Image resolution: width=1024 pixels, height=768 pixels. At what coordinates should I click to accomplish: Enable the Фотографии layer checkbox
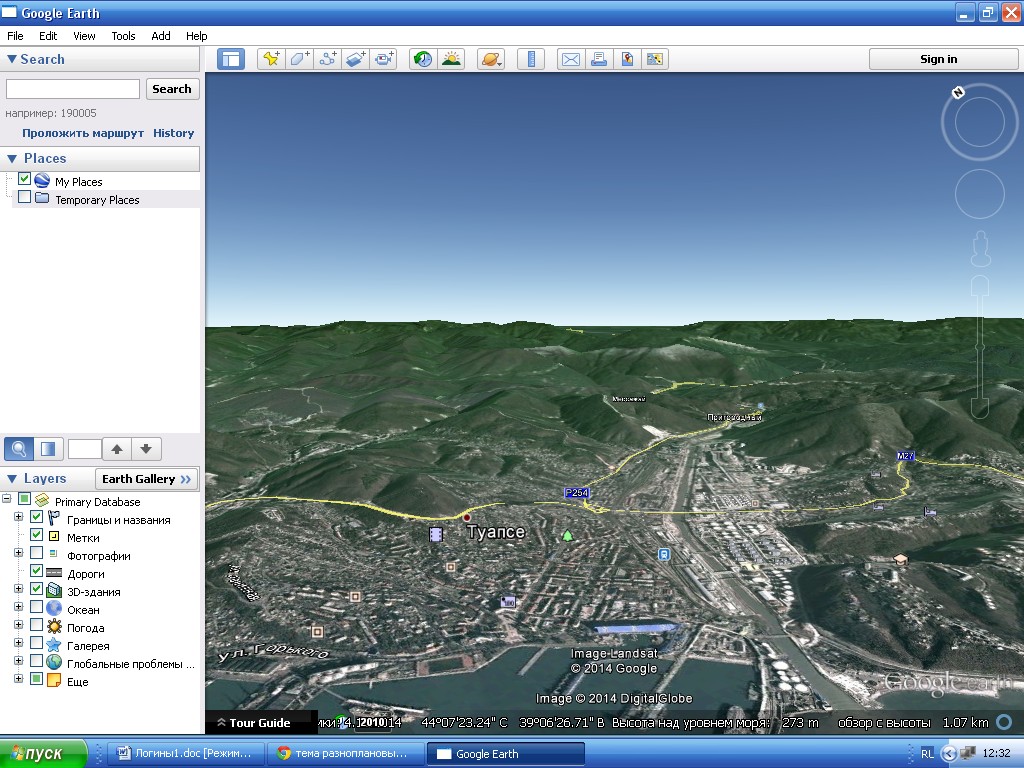(x=37, y=552)
